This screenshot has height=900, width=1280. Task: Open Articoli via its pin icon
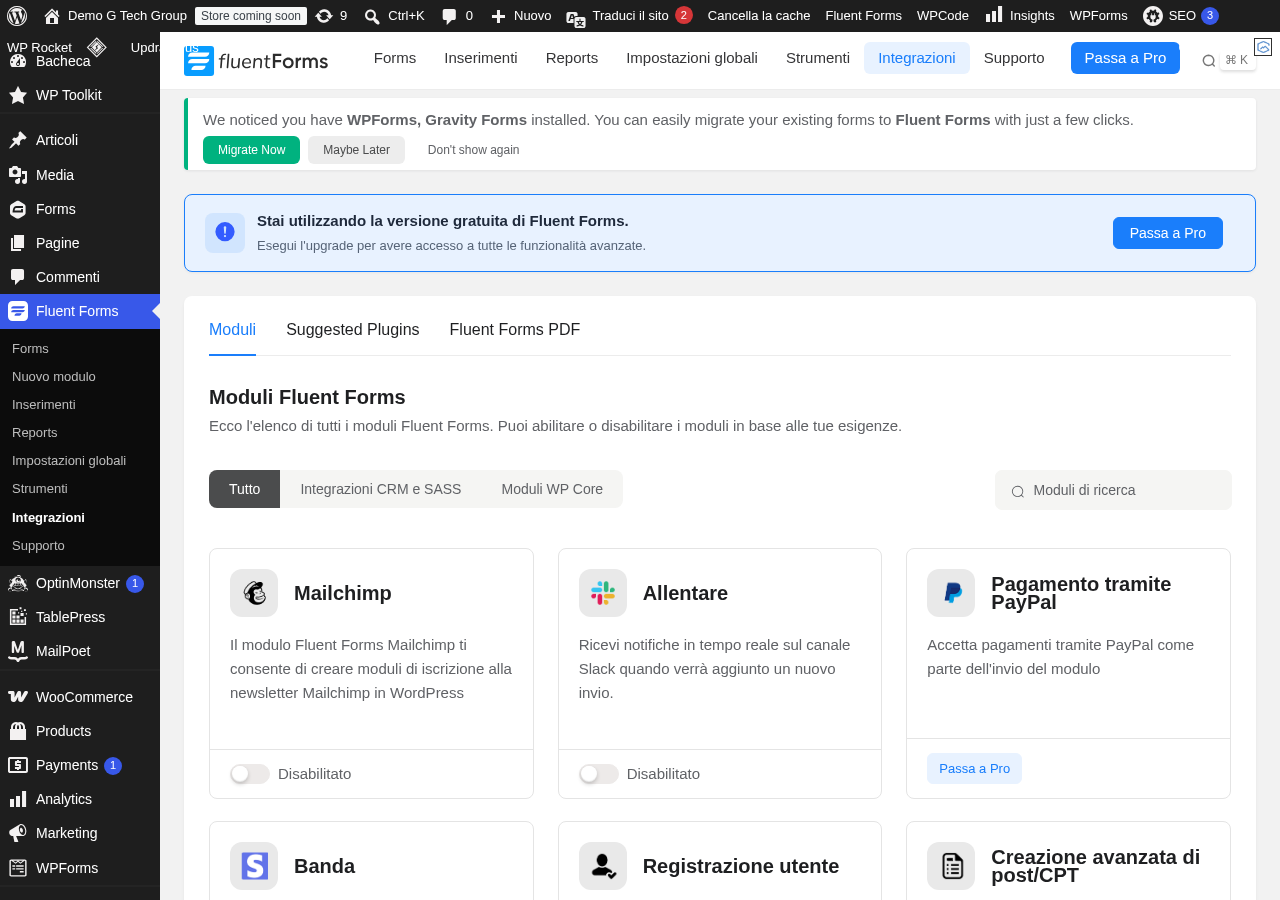click(18, 140)
